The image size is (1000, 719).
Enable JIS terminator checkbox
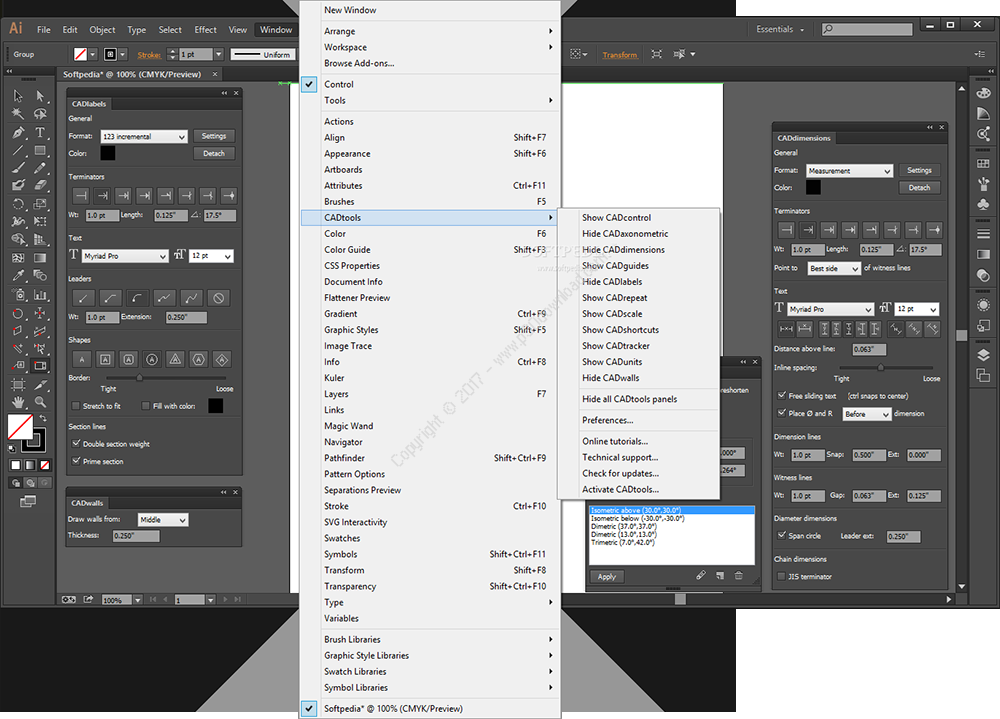point(781,576)
